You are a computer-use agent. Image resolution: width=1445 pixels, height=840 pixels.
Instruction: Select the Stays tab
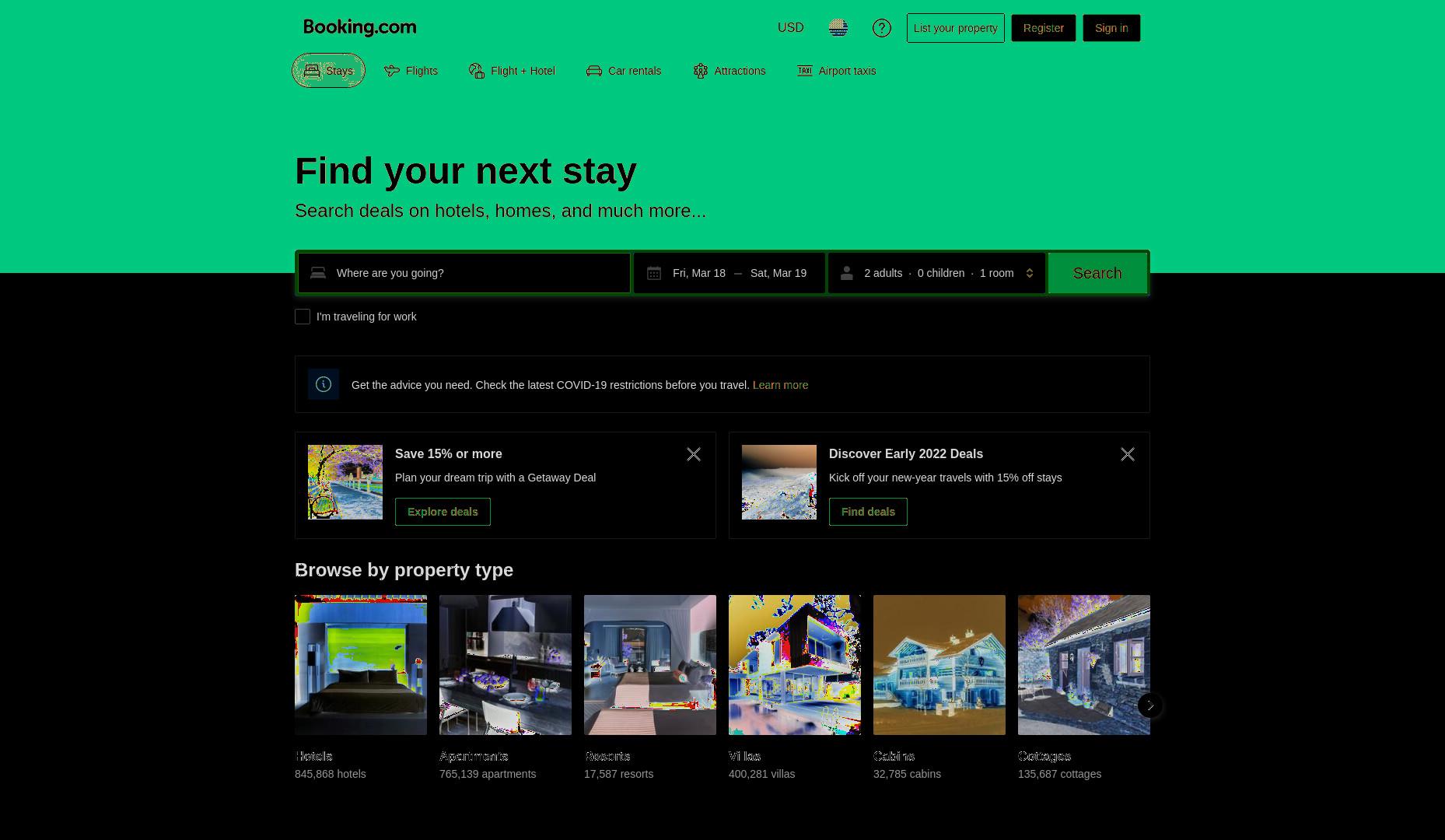(x=328, y=71)
